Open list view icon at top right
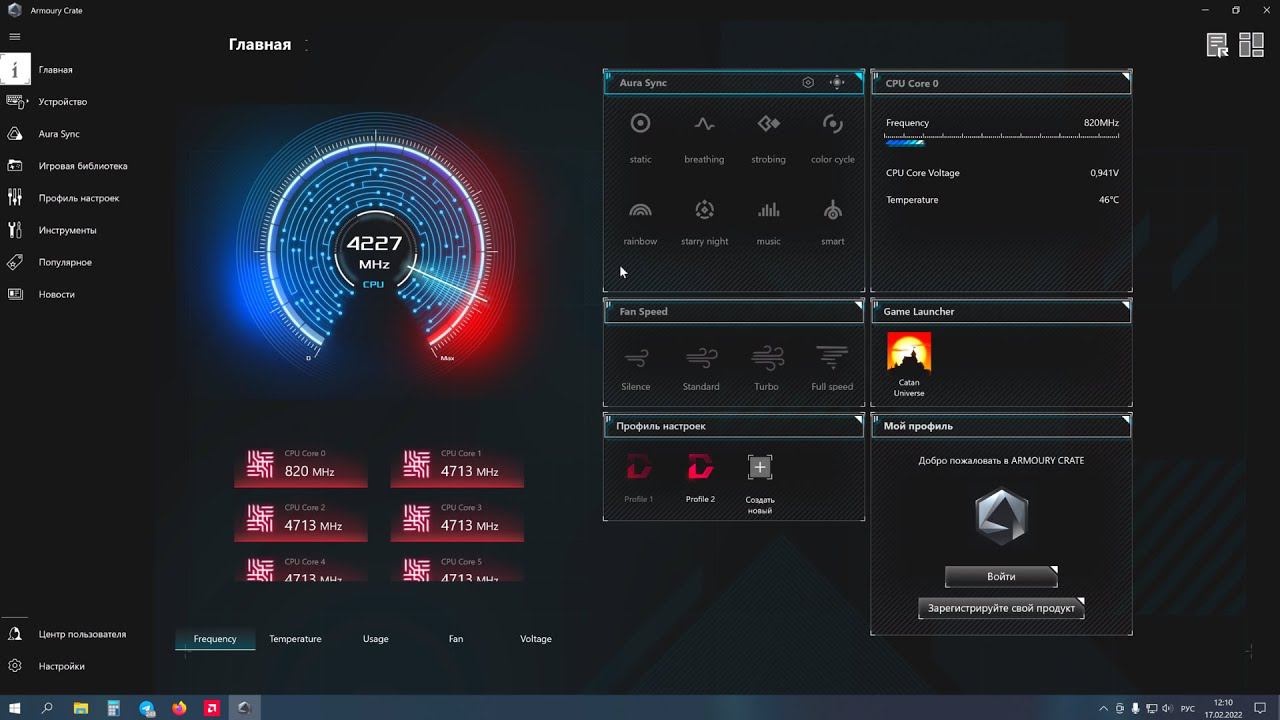Screen dimensions: 1280x720 tap(1217, 45)
